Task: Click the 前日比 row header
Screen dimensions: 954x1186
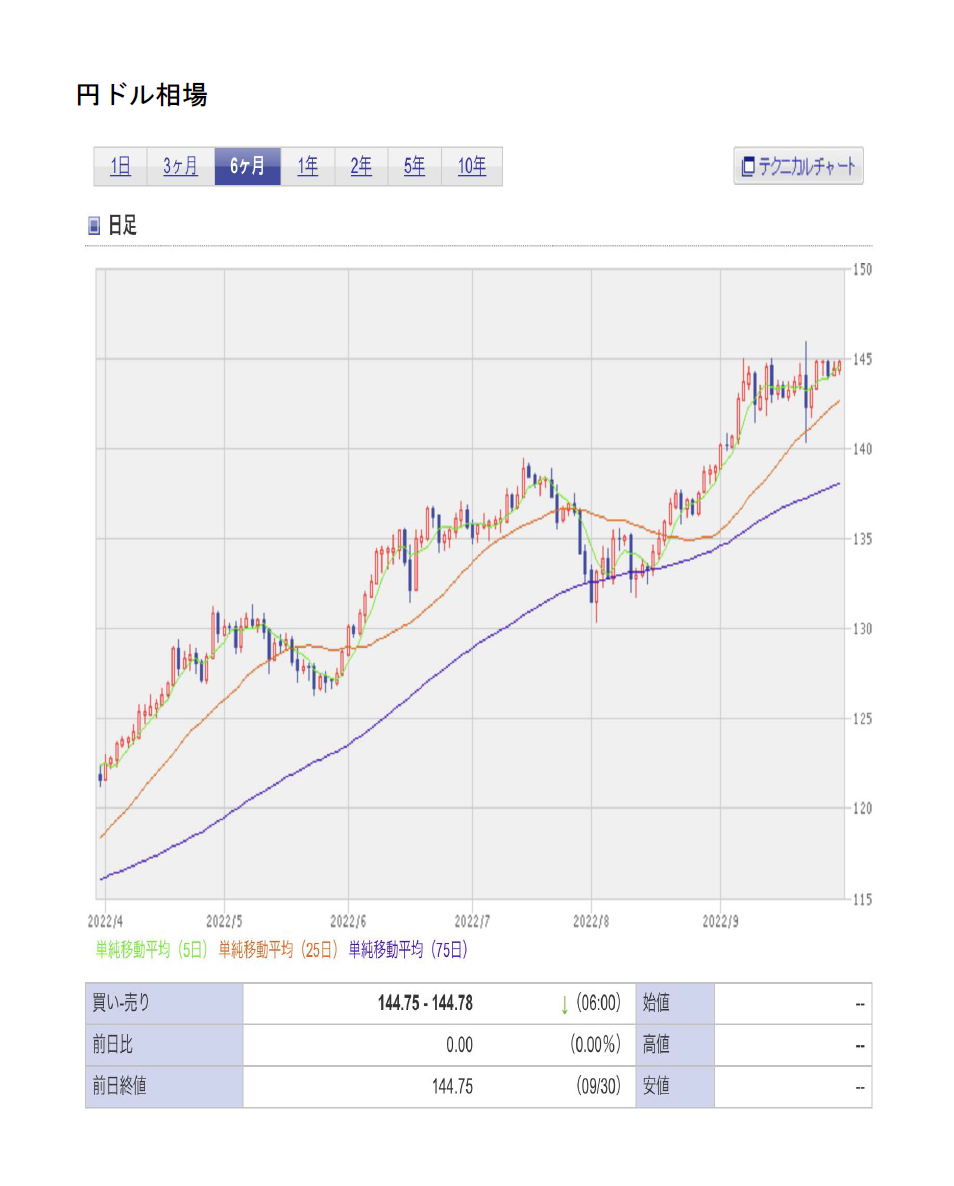Action: point(164,1045)
